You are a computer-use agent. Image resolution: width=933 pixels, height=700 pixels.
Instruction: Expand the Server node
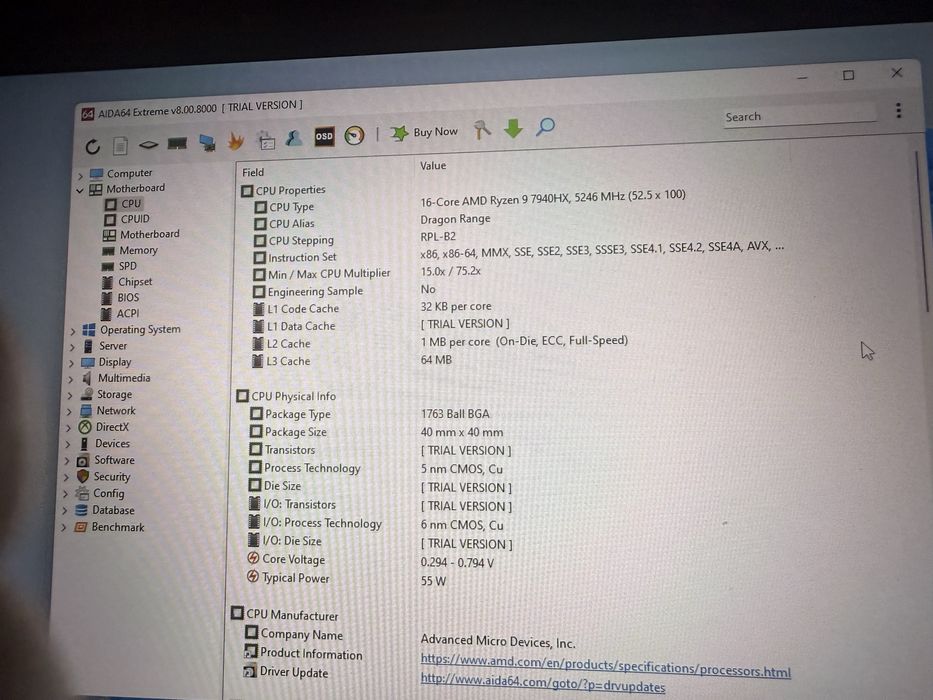click(73, 348)
